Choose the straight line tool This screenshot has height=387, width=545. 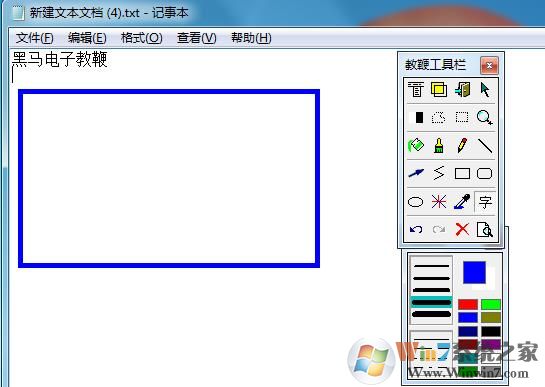pyautogui.click(x=485, y=145)
